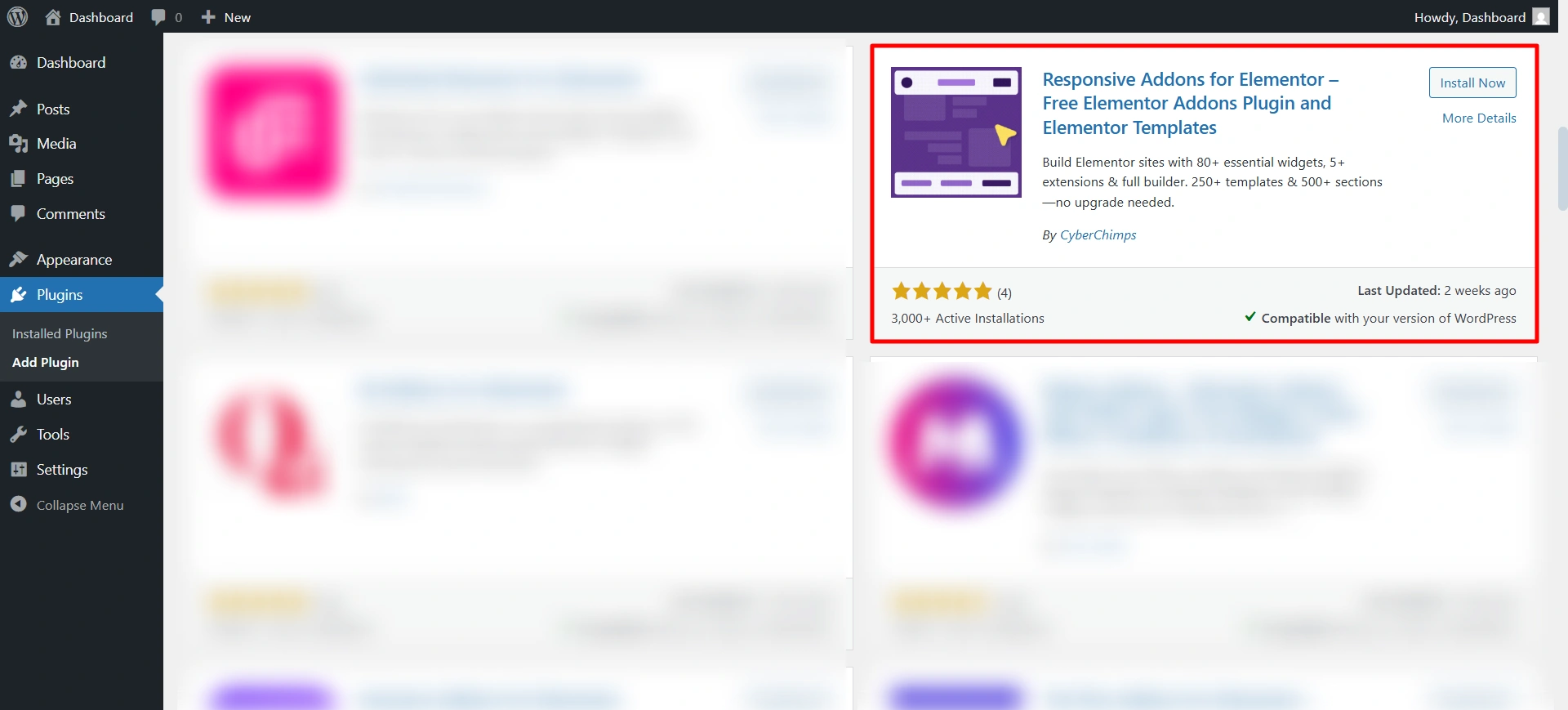Open More Details link for Responsive Addons

(x=1479, y=118)
